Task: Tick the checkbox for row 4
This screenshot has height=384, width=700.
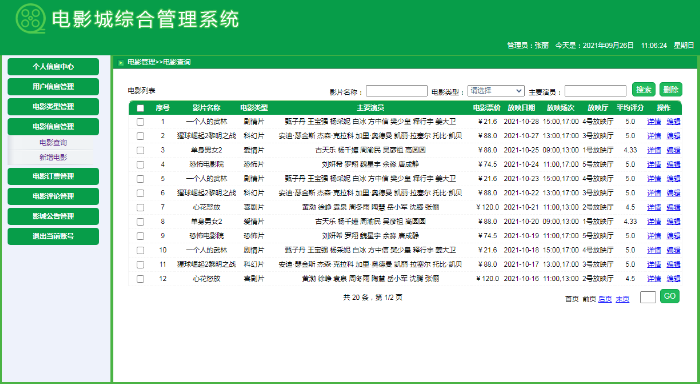Action: pos(140,164)
